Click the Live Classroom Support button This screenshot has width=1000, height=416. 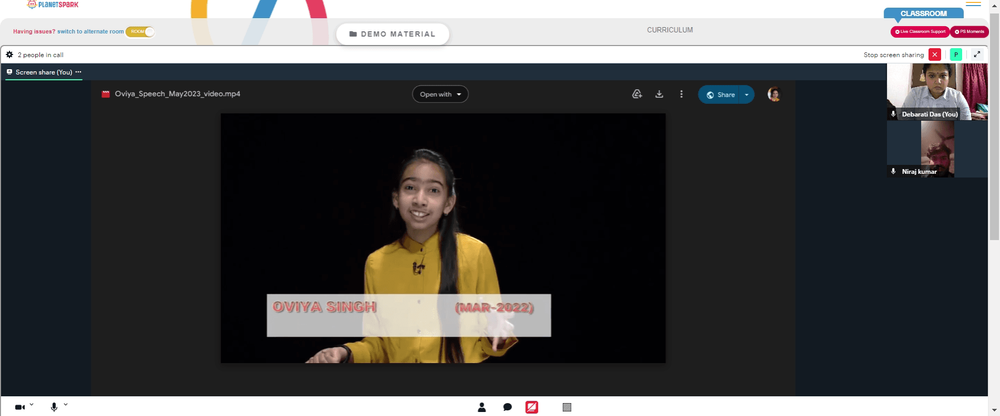point(920,31)
